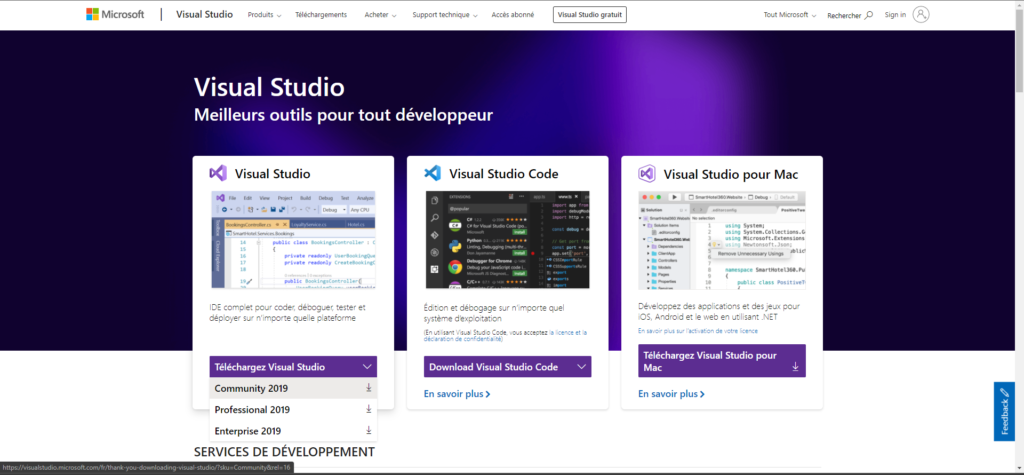Click the Rechercher search label
Screen dimensions: 1024x475
844,16
